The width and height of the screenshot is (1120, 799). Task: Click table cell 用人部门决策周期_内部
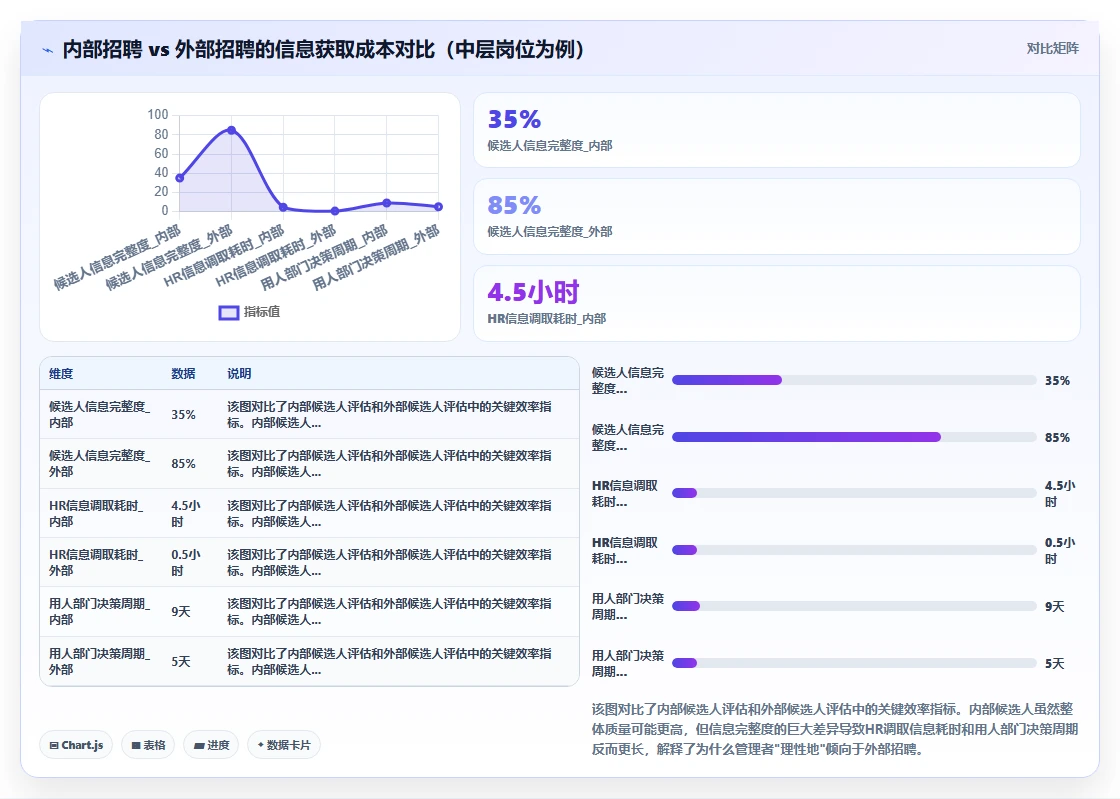point(99,611)
